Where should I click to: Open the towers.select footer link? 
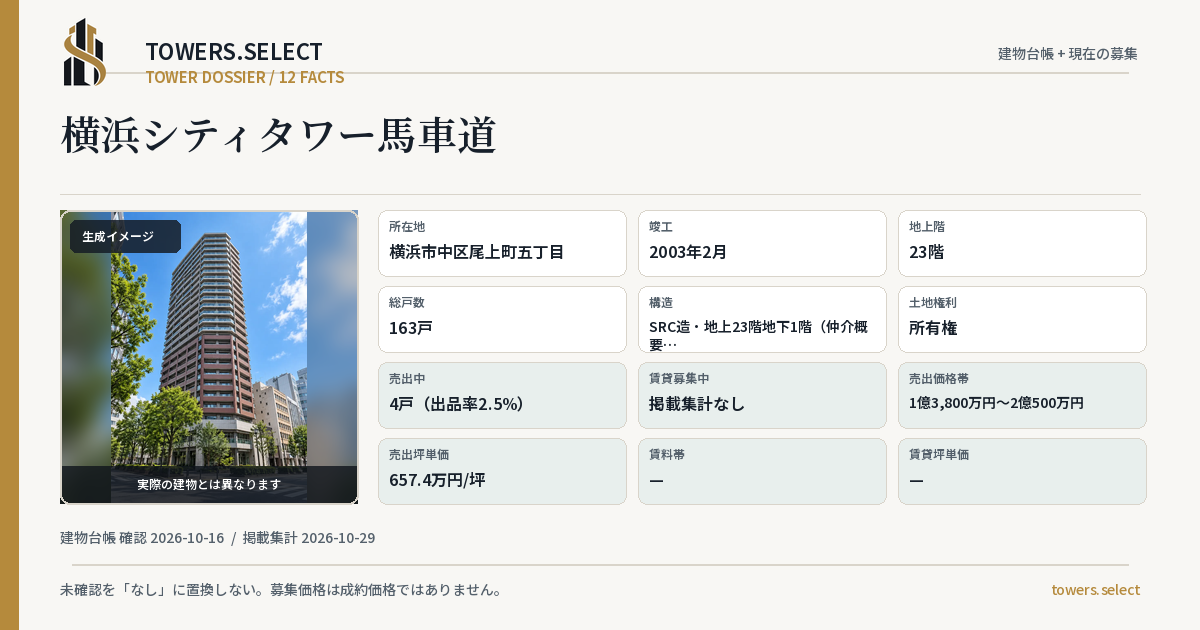pos(1095,589)
